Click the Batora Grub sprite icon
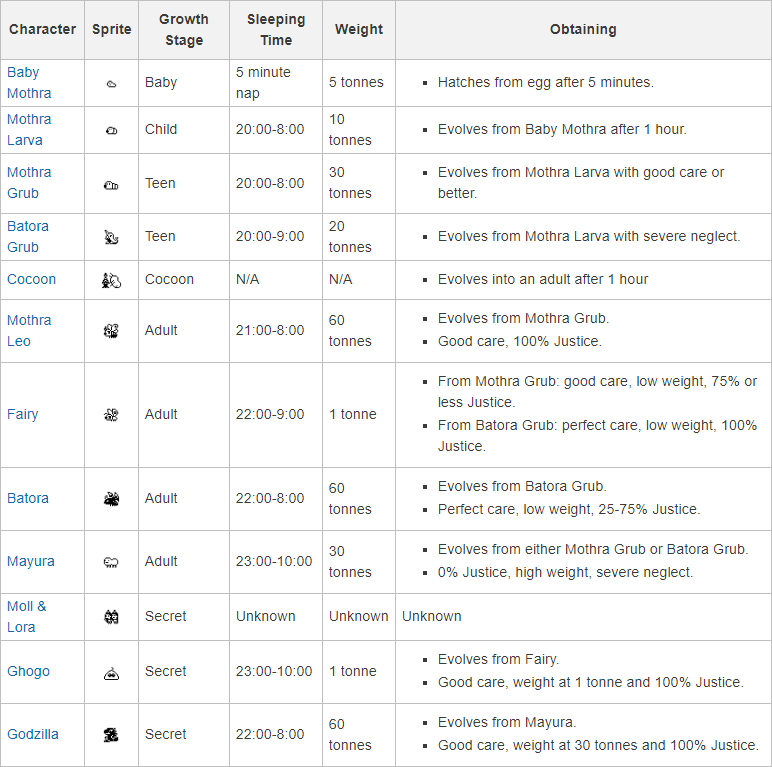 [111, 237]
